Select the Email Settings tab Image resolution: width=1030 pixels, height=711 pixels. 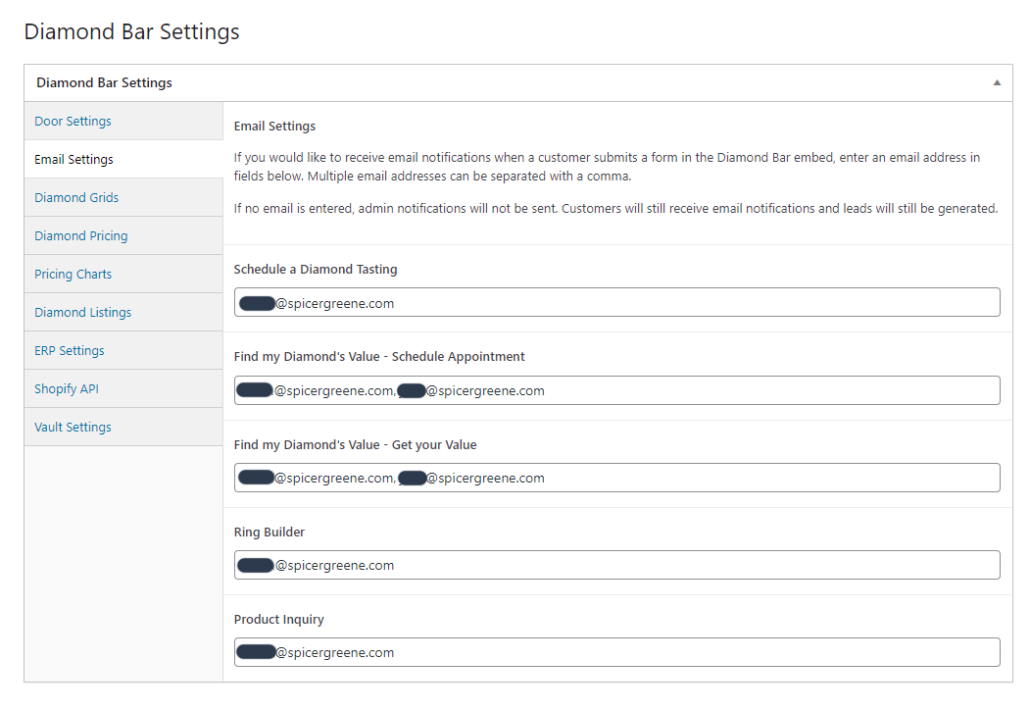coord(74,159)
